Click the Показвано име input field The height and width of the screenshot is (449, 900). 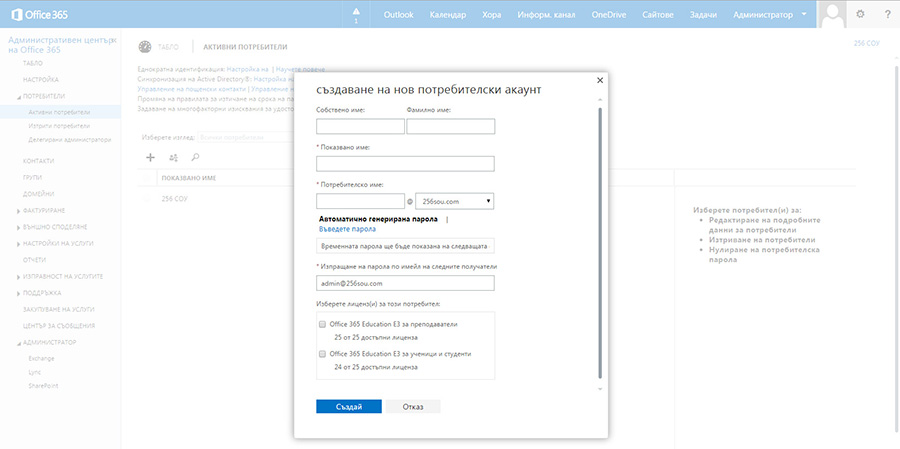coord(405,164)
